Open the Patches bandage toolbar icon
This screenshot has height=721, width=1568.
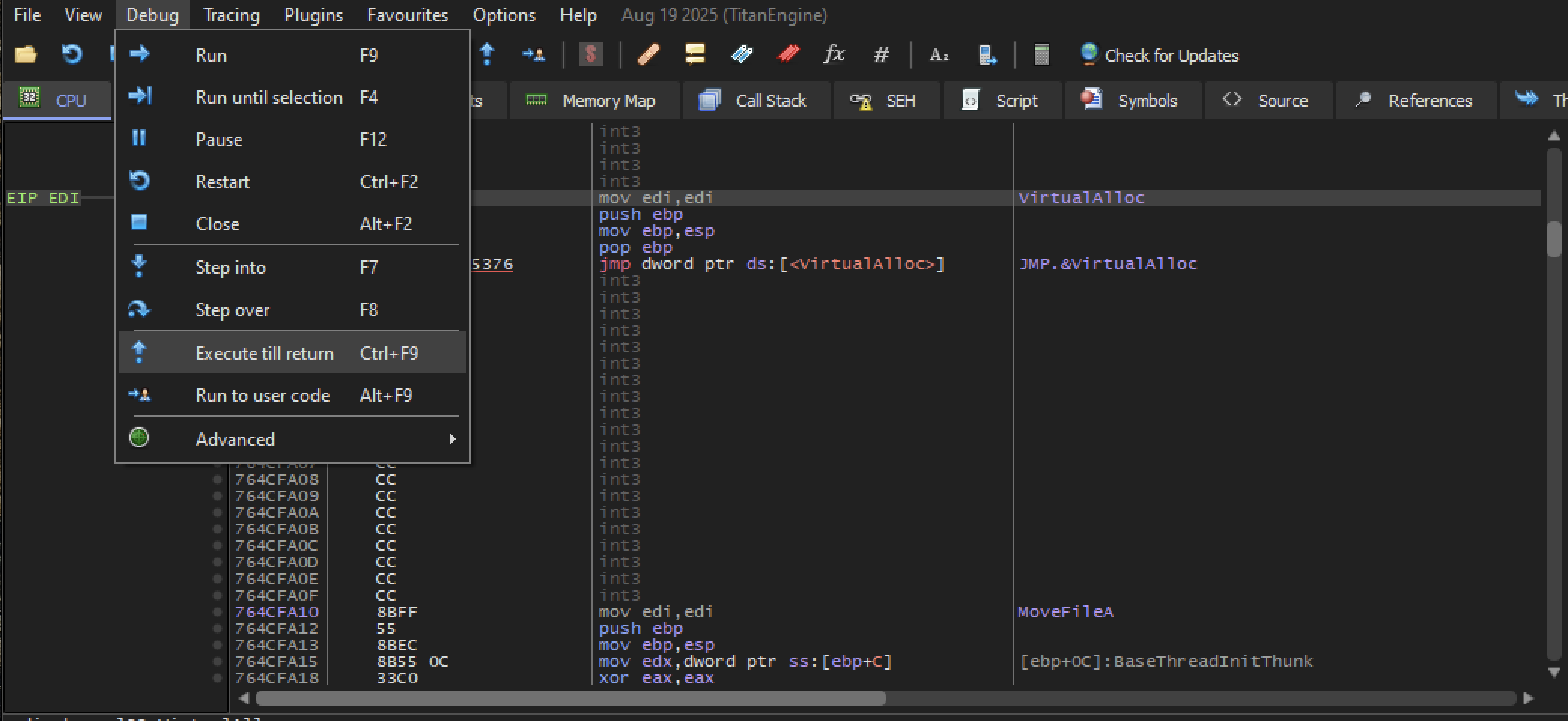point(648,54)
